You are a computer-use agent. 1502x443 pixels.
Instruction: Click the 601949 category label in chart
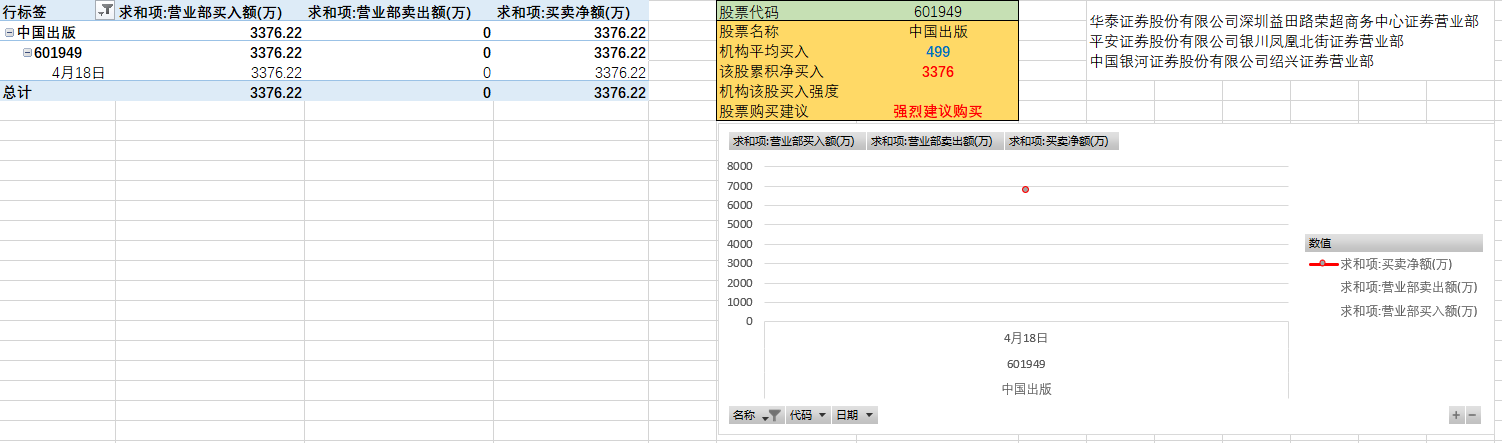(1026, 364)
